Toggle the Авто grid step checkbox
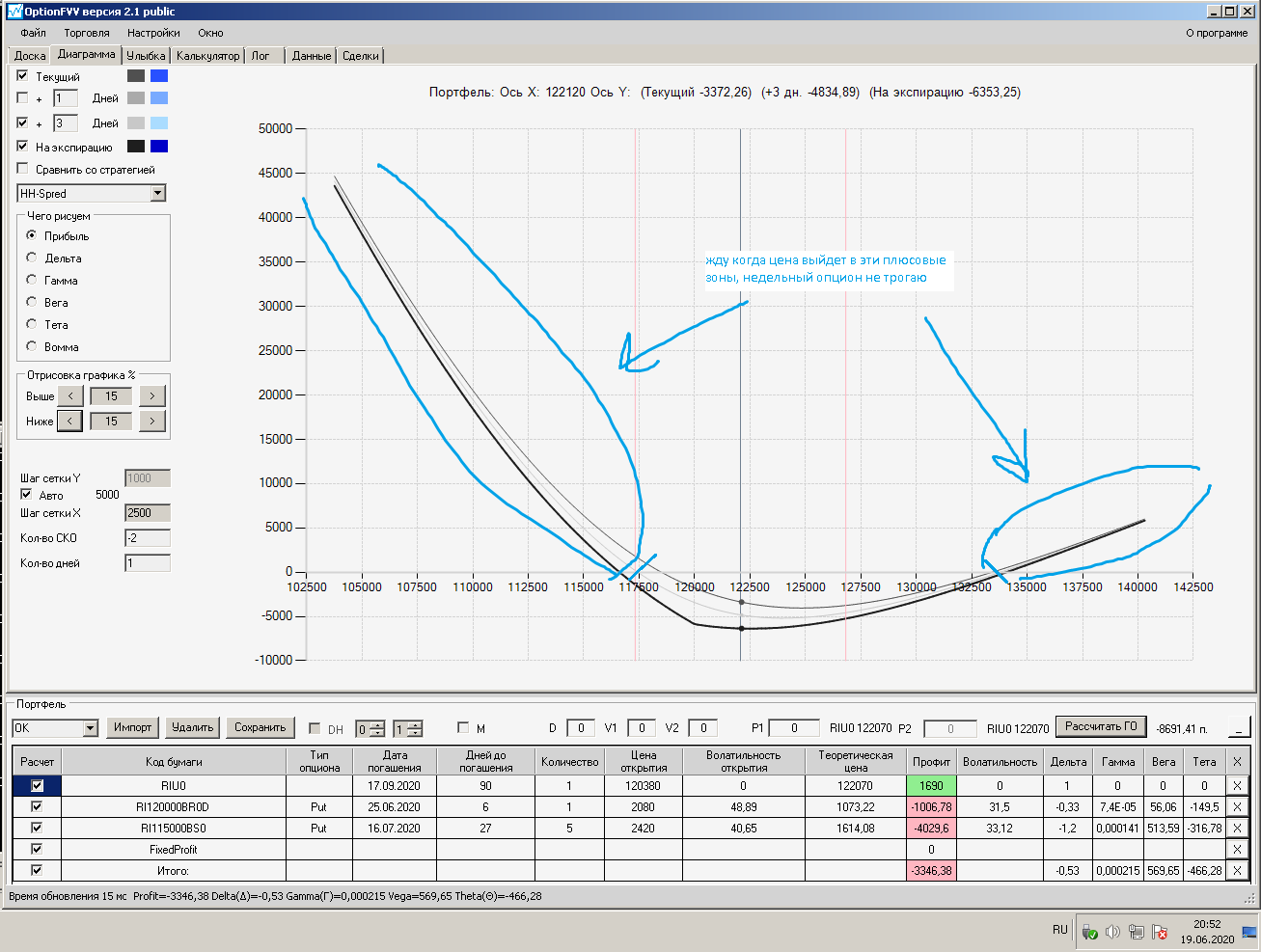This screenshot has height=952, width=1261. click(26, 494)
